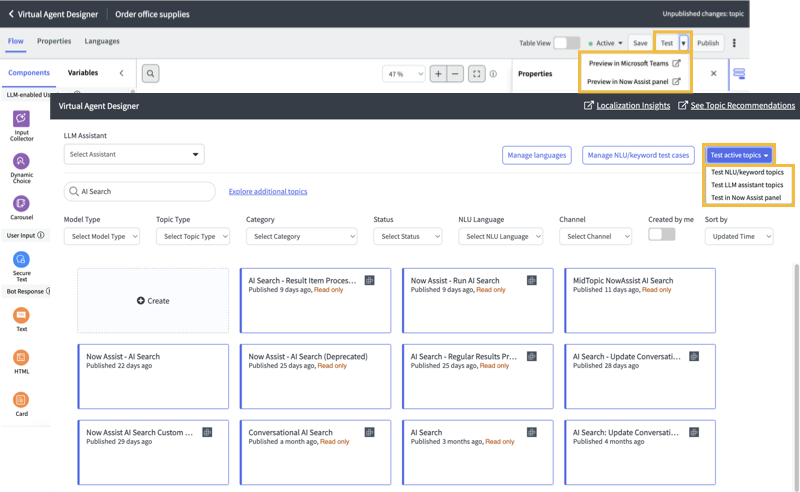
Task: Switch to the Languages tab
Action: tap(102, 41)
